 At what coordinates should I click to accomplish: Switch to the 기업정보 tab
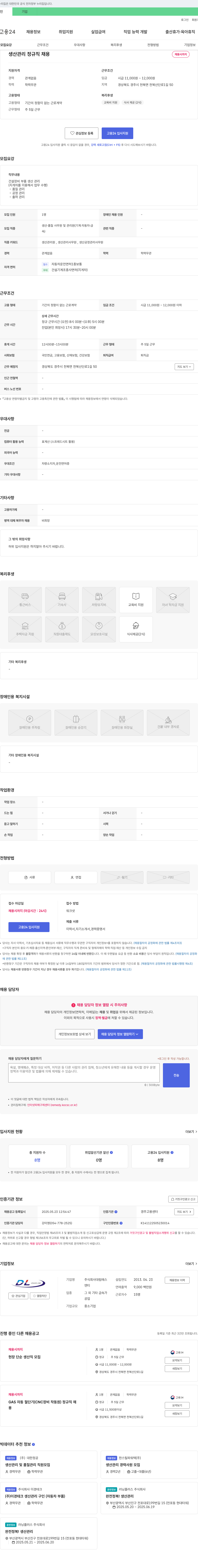190,45
